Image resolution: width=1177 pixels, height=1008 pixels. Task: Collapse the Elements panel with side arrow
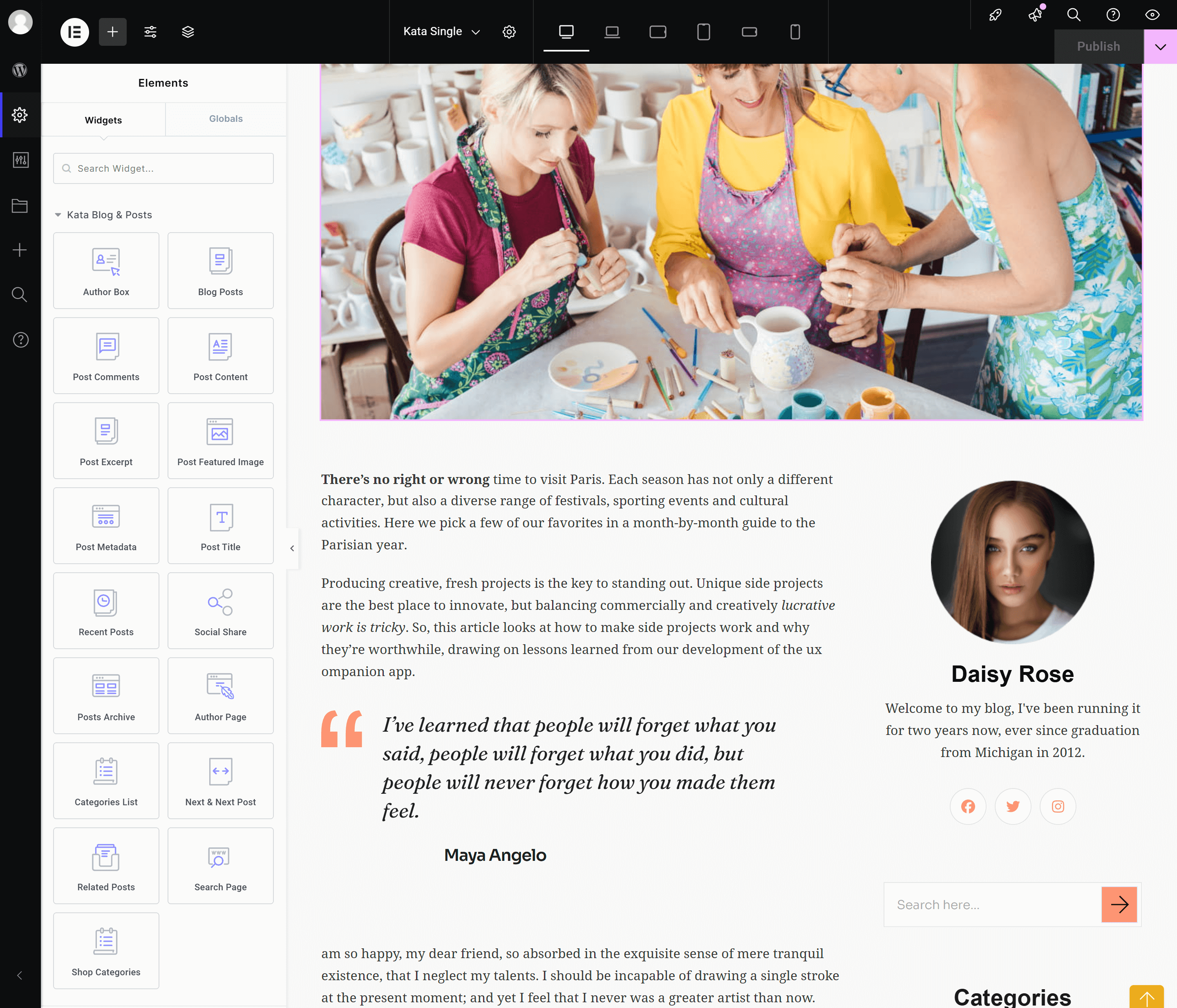pos(292,548)
